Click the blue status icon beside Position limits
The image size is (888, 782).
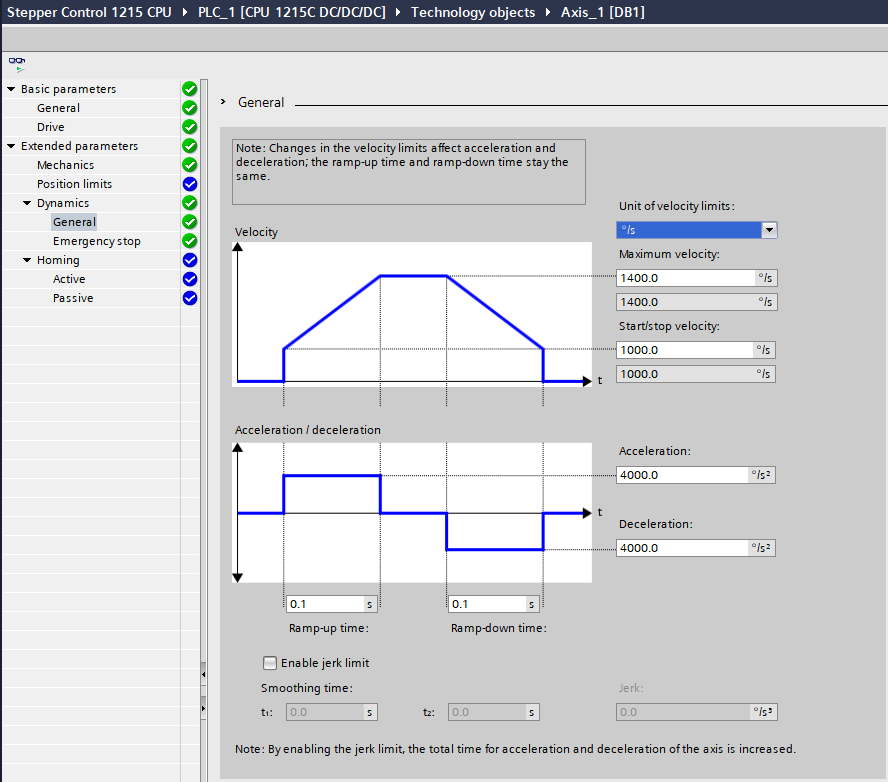190,184
